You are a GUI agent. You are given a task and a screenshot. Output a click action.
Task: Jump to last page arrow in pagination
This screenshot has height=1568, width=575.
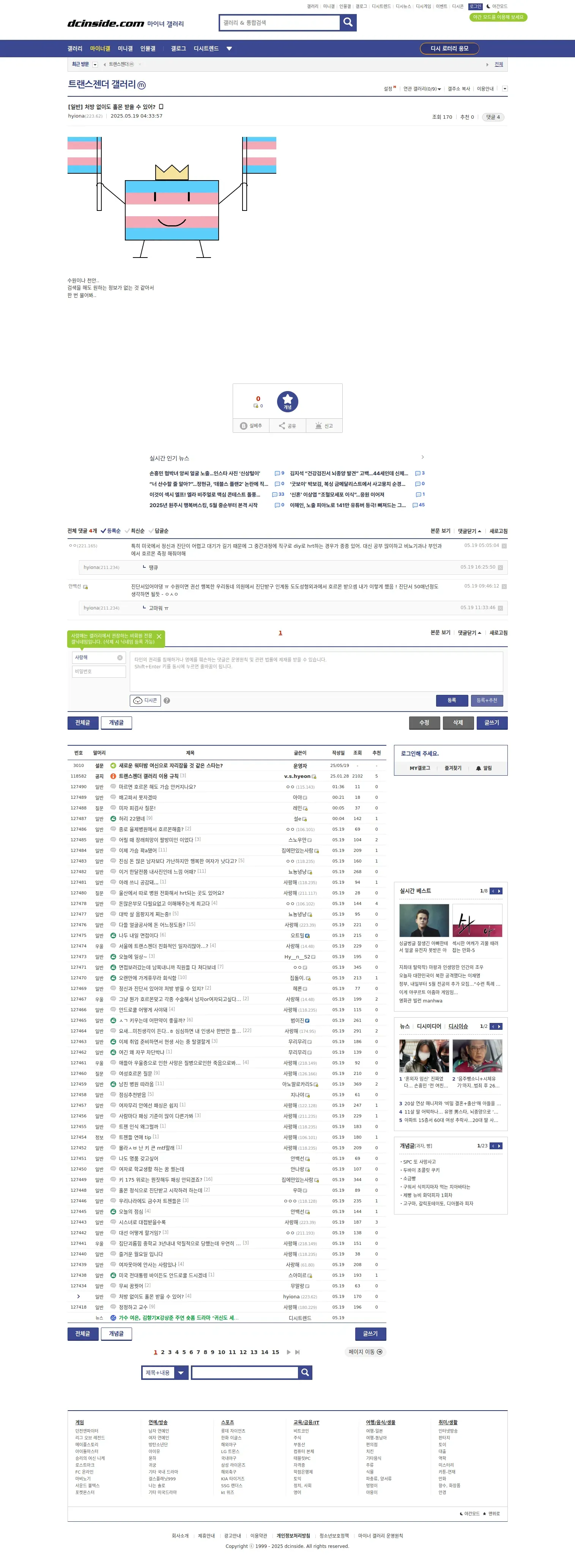pyautogui.click(x=297, y=1352)
